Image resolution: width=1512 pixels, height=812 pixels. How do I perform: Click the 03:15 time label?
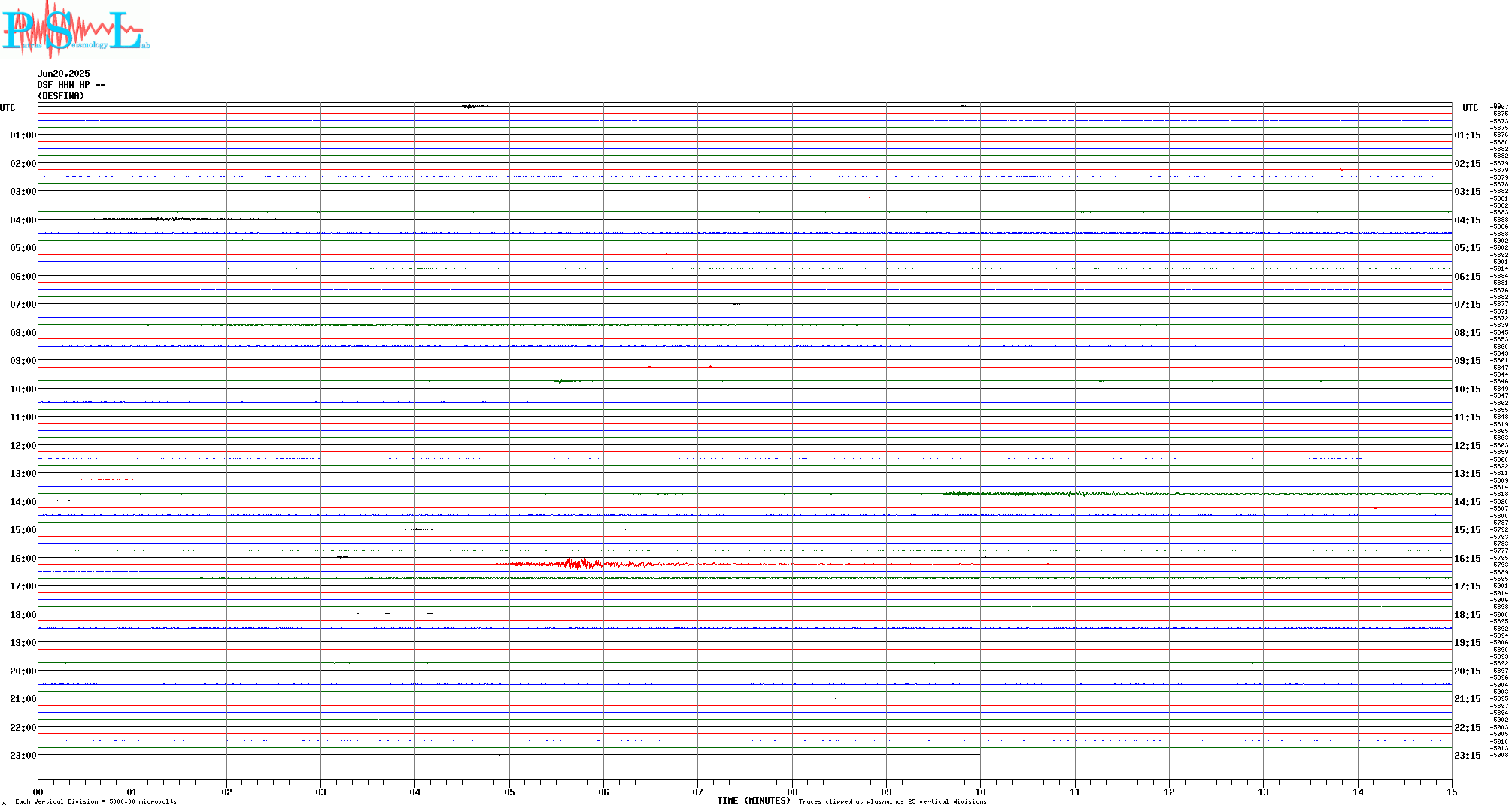[x=1468, y=192]
